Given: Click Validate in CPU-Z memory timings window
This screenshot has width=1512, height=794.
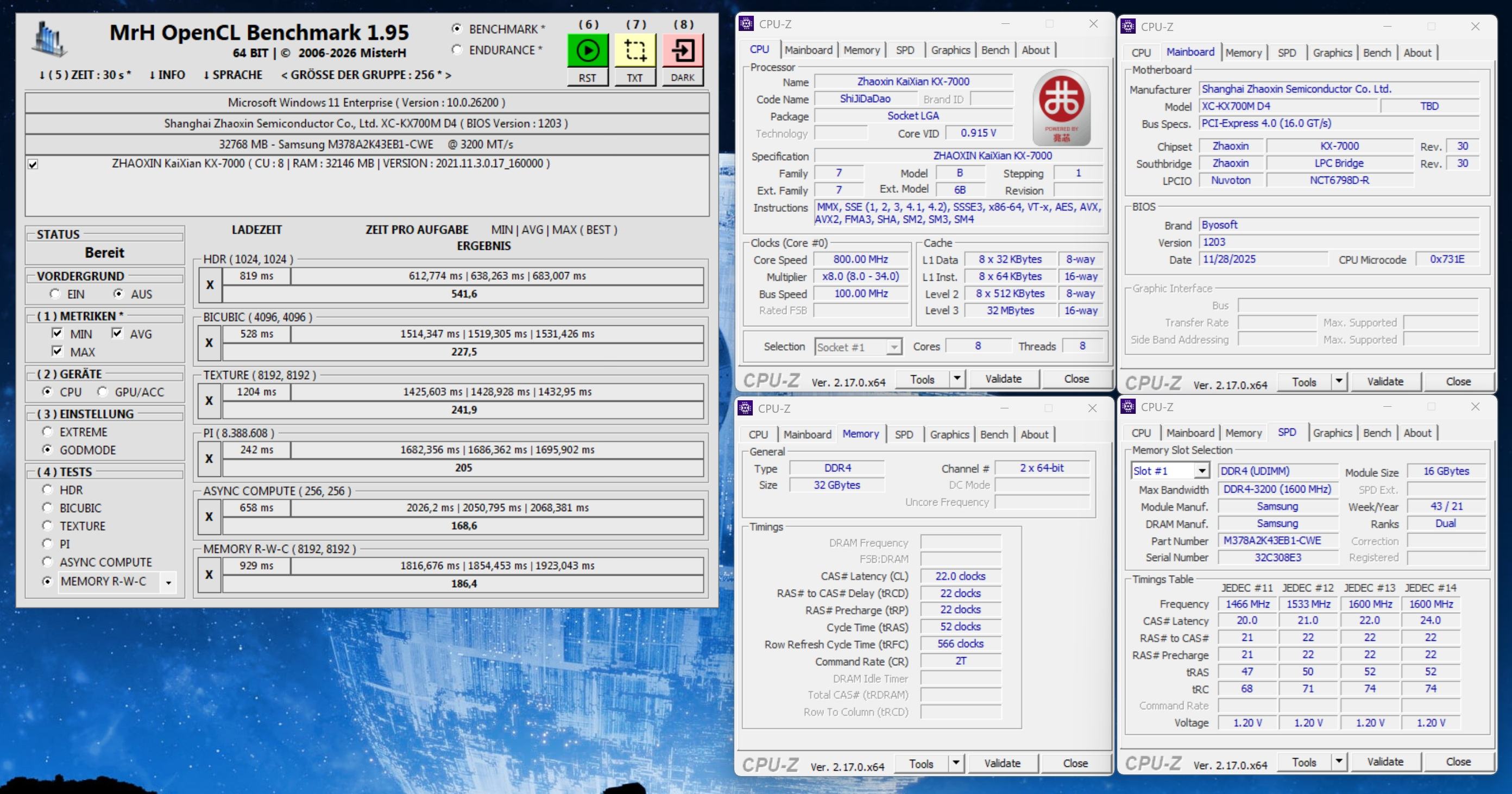Looking at the screenshot, I should (1002, 764).
